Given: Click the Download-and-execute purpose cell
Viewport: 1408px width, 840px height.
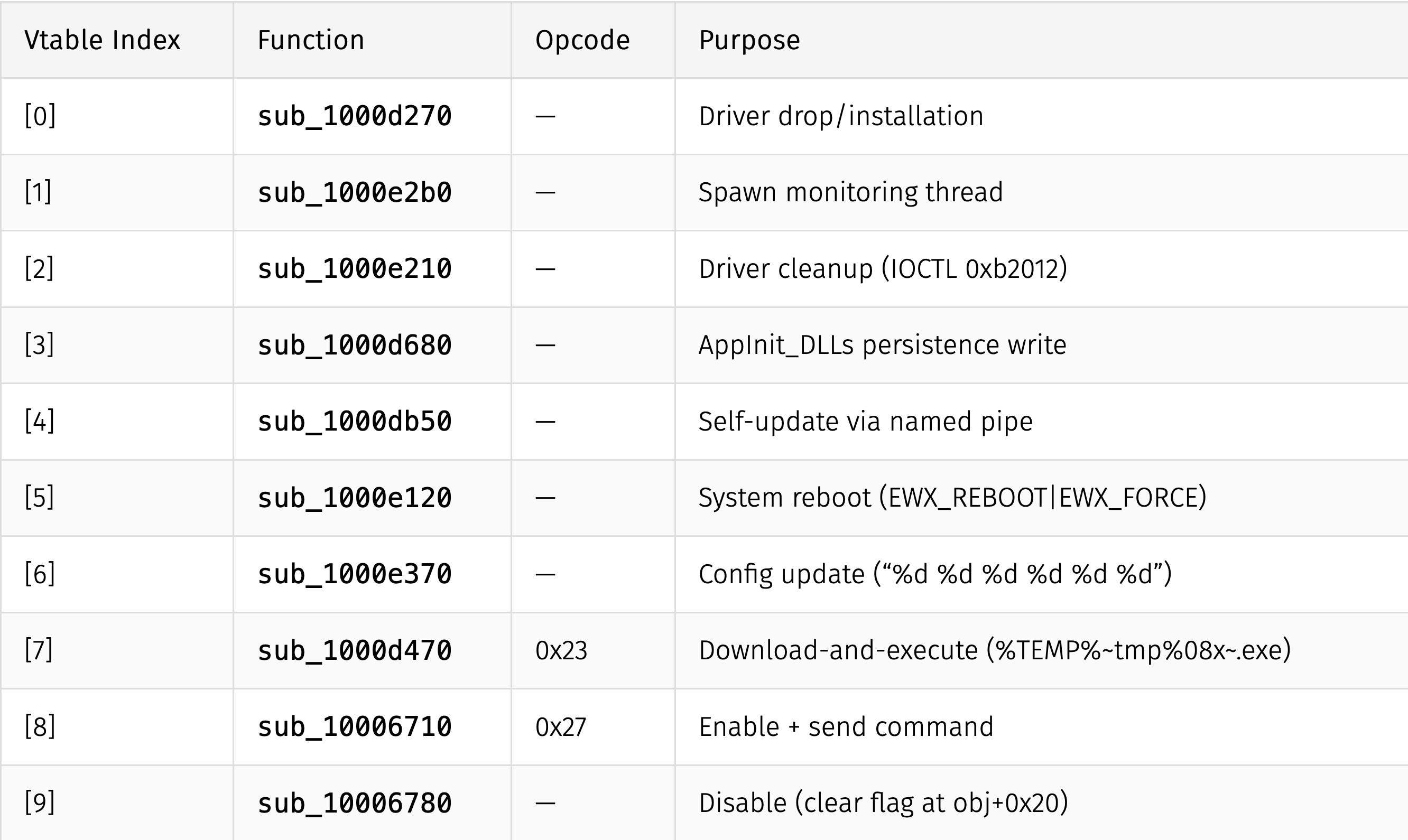Looking at the screenshot, I should pos(995,651).
